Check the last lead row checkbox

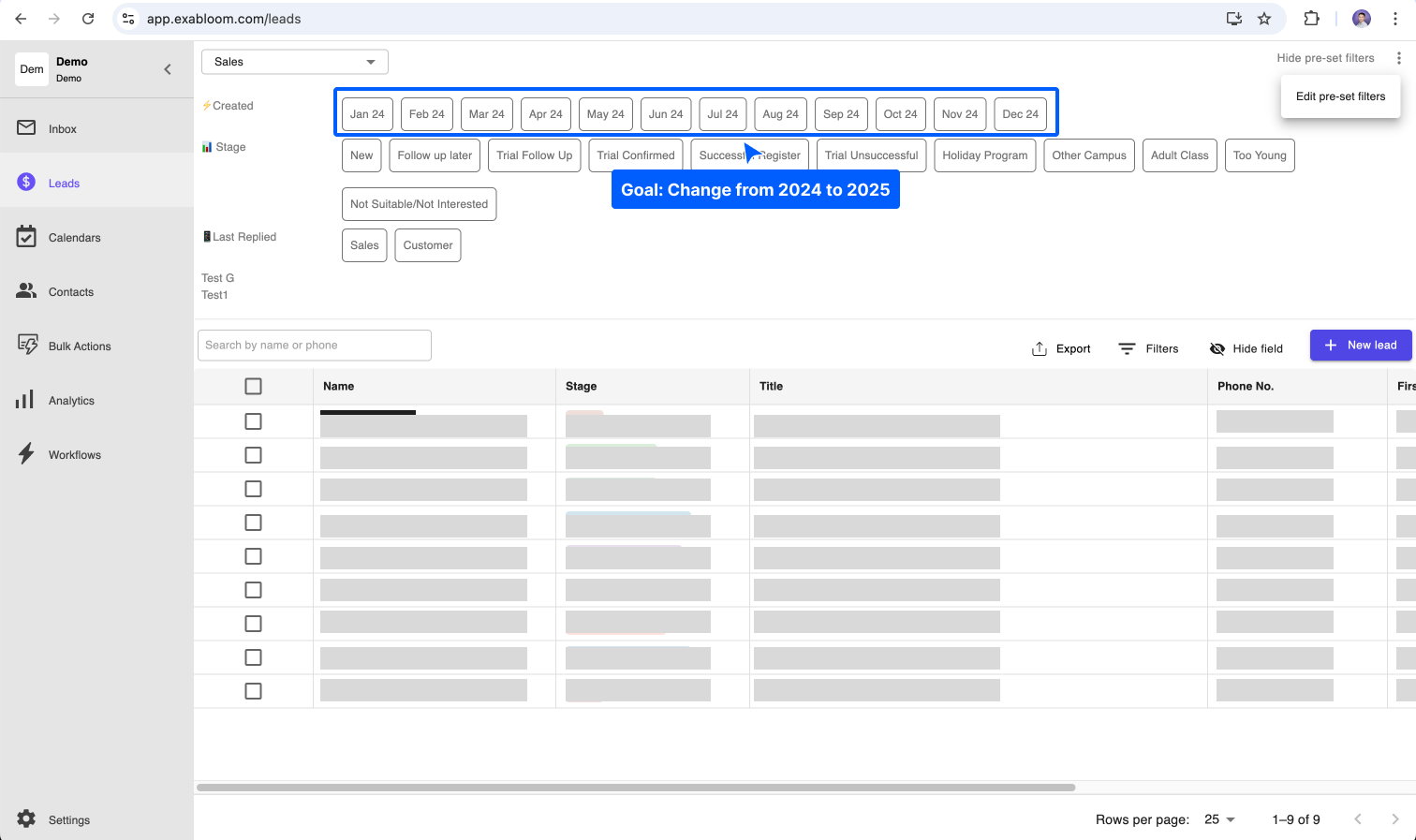point(253,691)
